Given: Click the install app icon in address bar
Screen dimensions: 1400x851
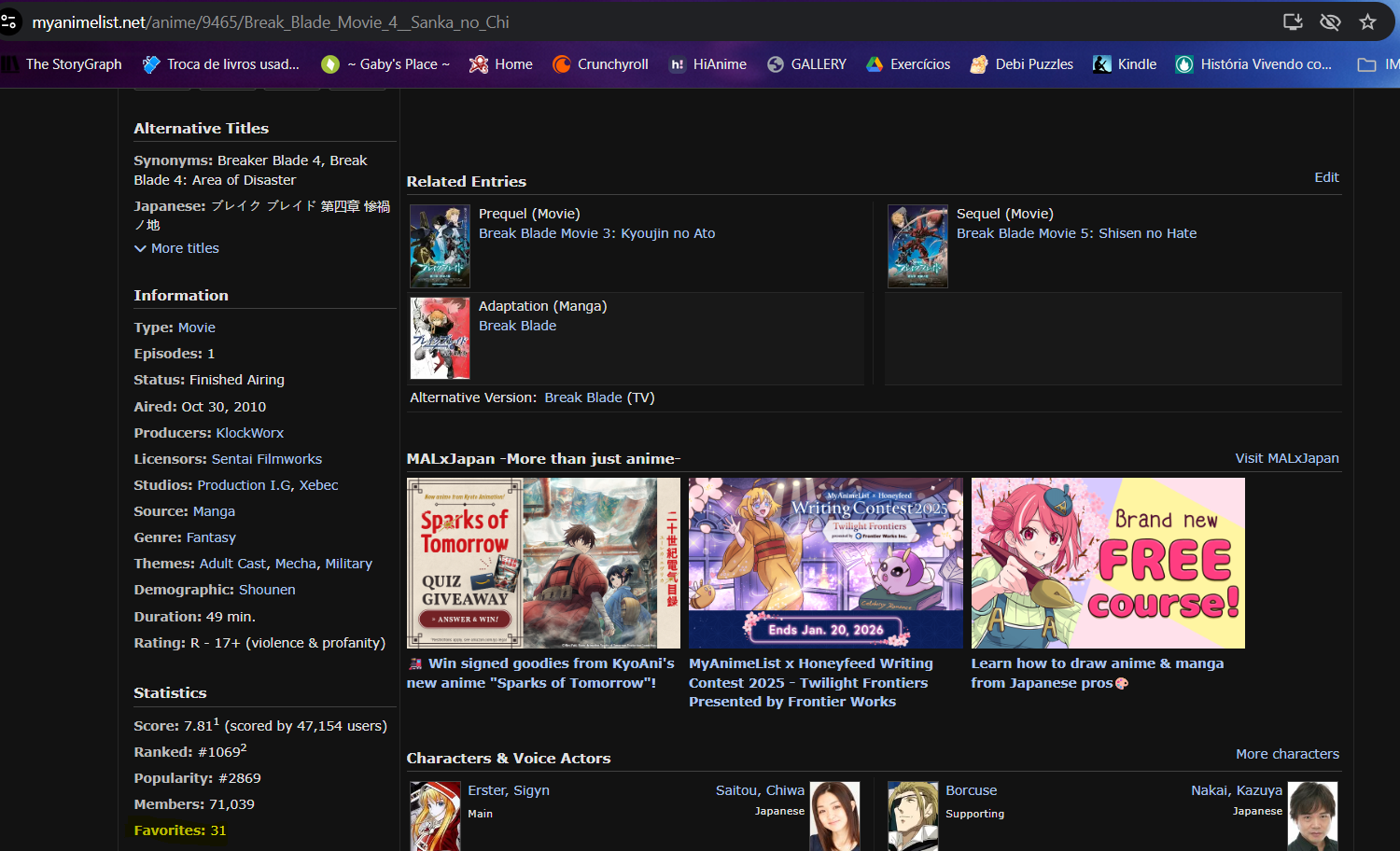Looking at the screenshot, I should (x=1293, y=21).
